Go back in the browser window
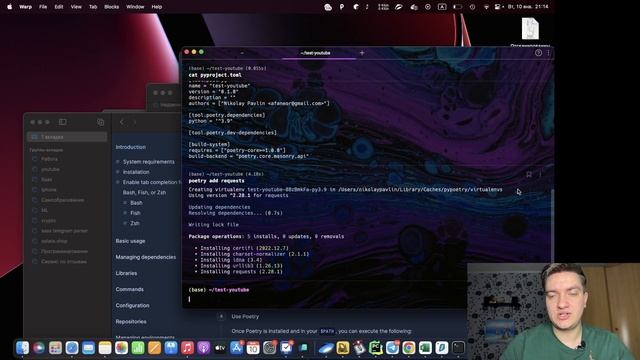640x360 pixels. (x=122, y=122)
